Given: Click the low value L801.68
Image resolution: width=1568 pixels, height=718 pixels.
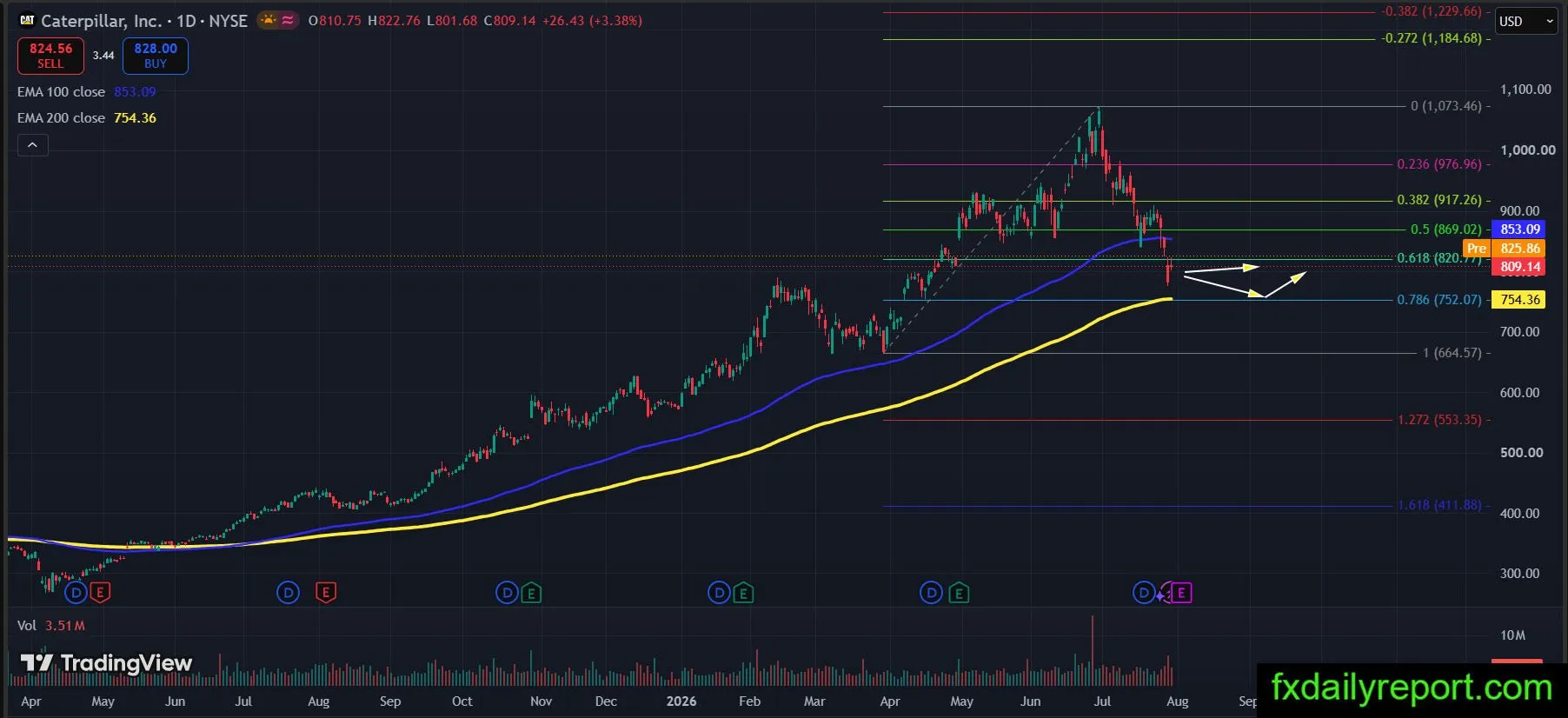Looking at the screenshot, I should tap(452, 20).
